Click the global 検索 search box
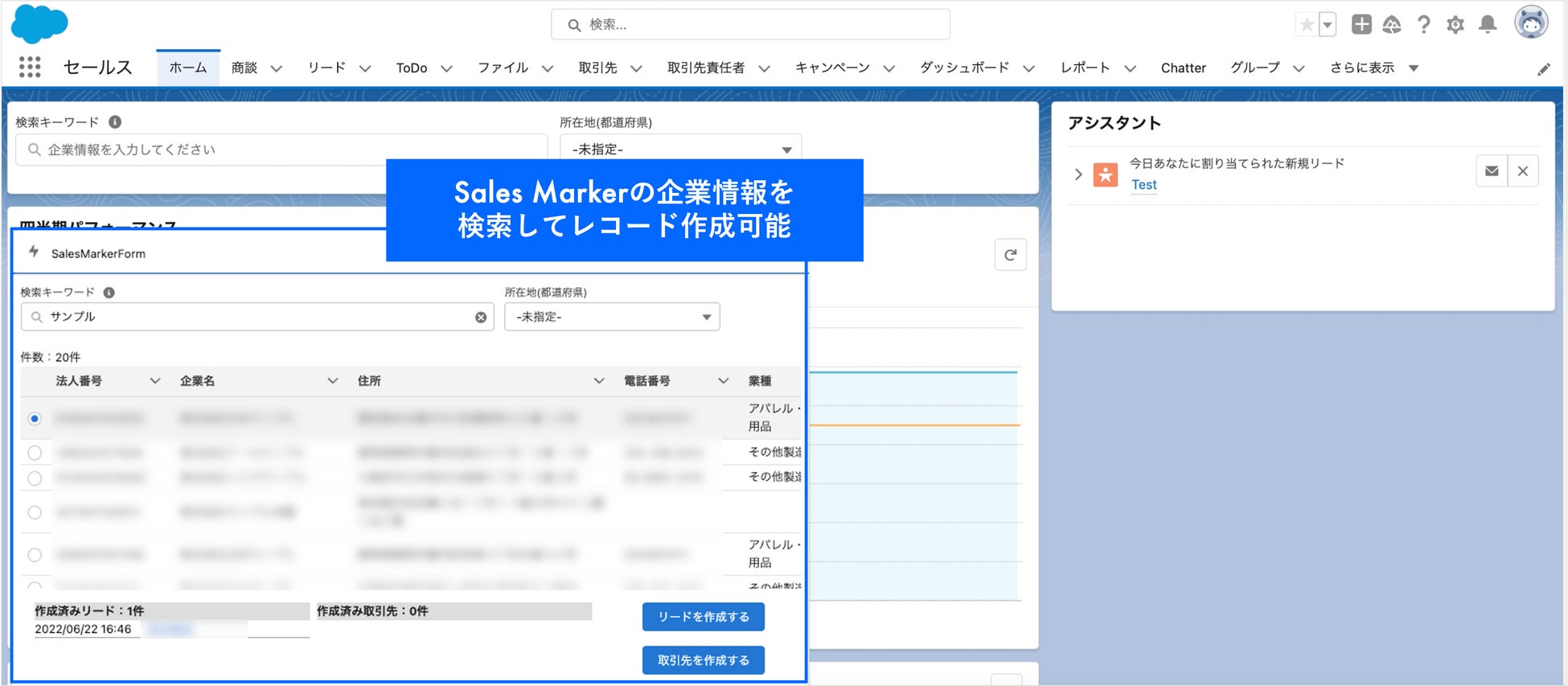 tap(750, 25)
